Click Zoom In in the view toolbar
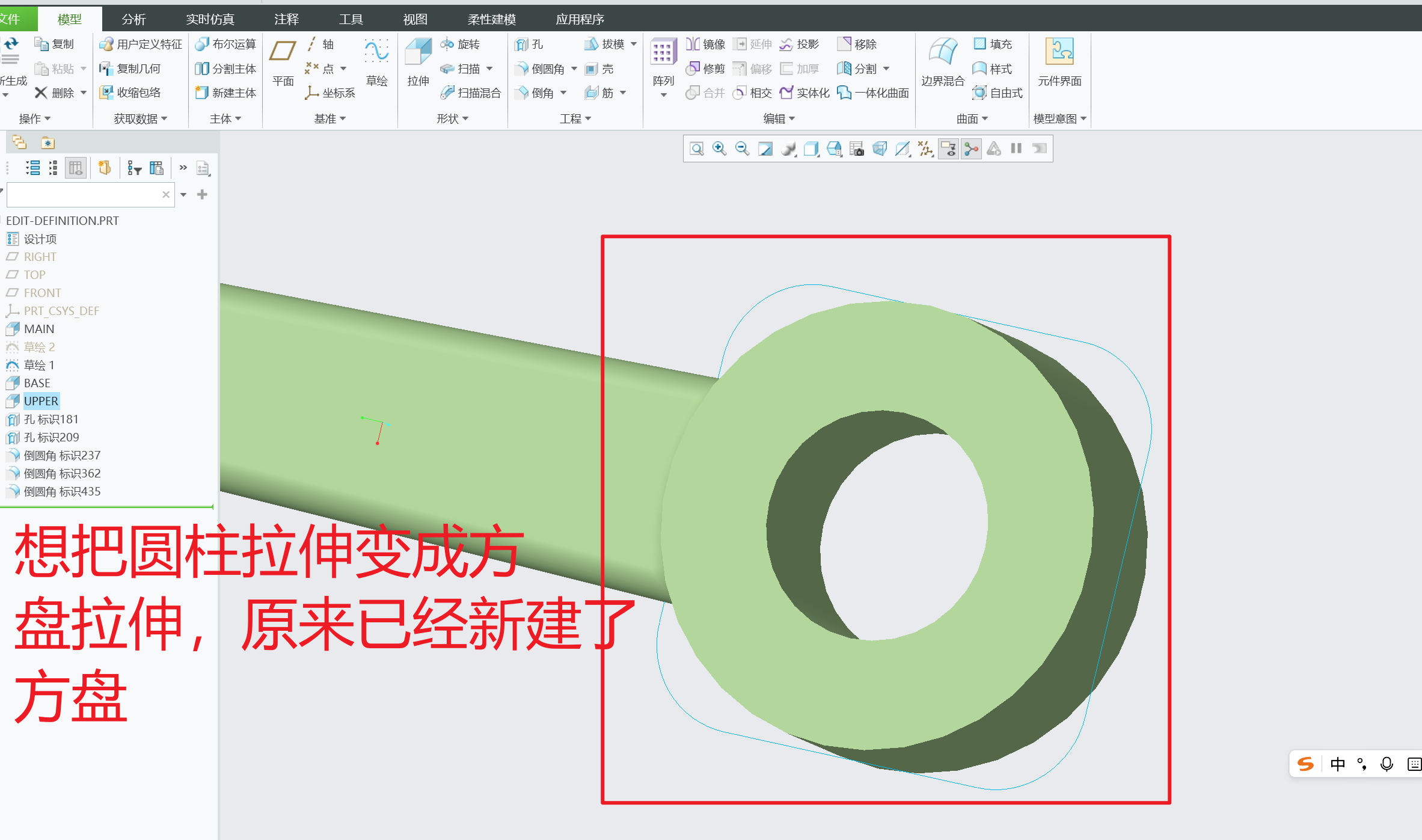Screen dimensions: 1422x840 [719, 149]
